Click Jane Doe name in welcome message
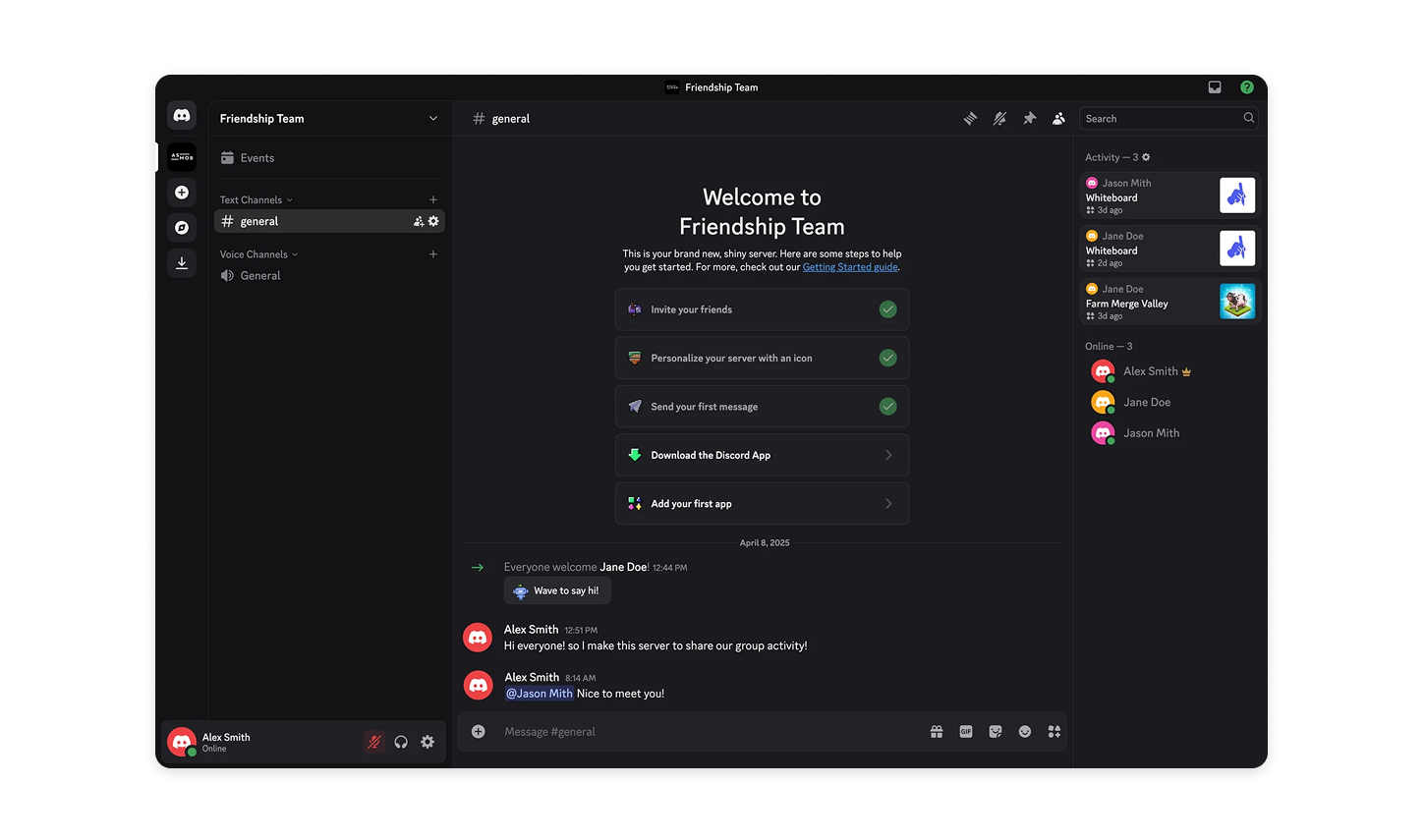Image resolution: width=1425 pixels, height=840 pixels. [623, 567]
